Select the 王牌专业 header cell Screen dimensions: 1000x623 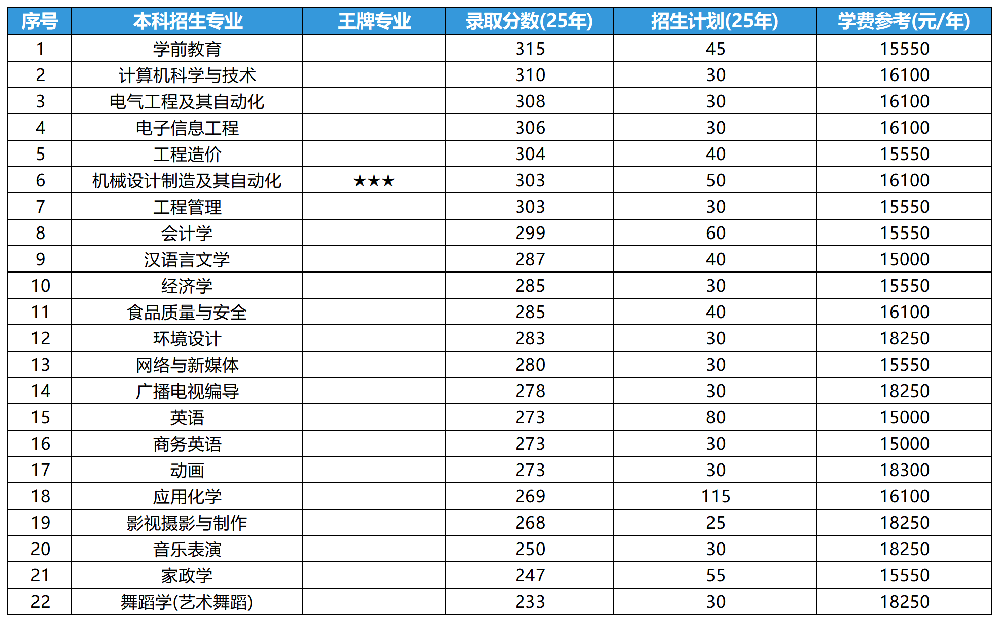pos(374,22)
